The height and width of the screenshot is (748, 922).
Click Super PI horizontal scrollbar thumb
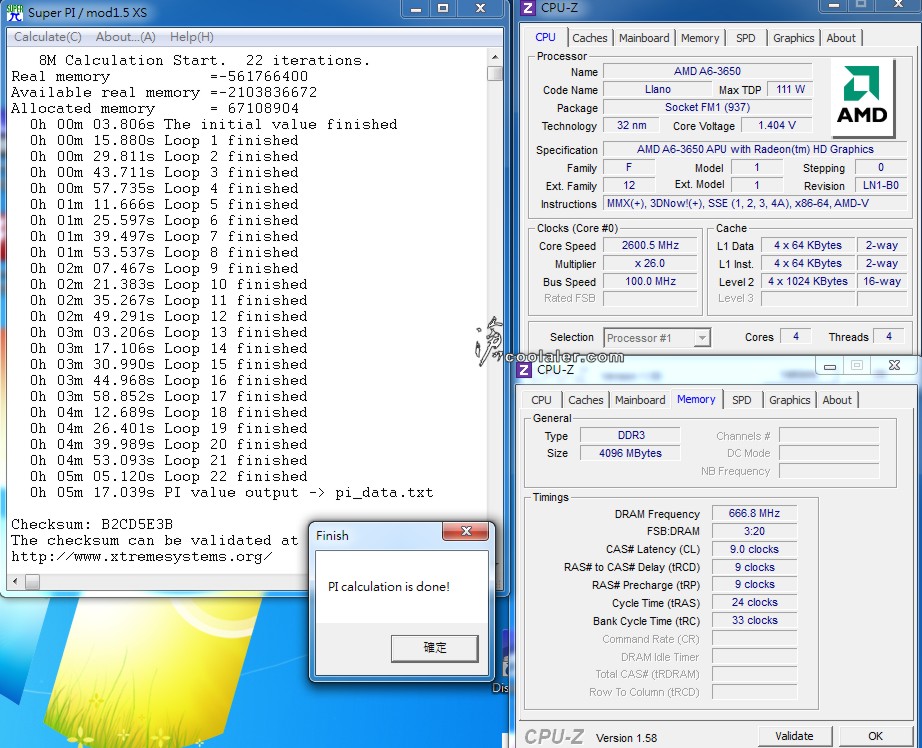[x=32, y=582]
